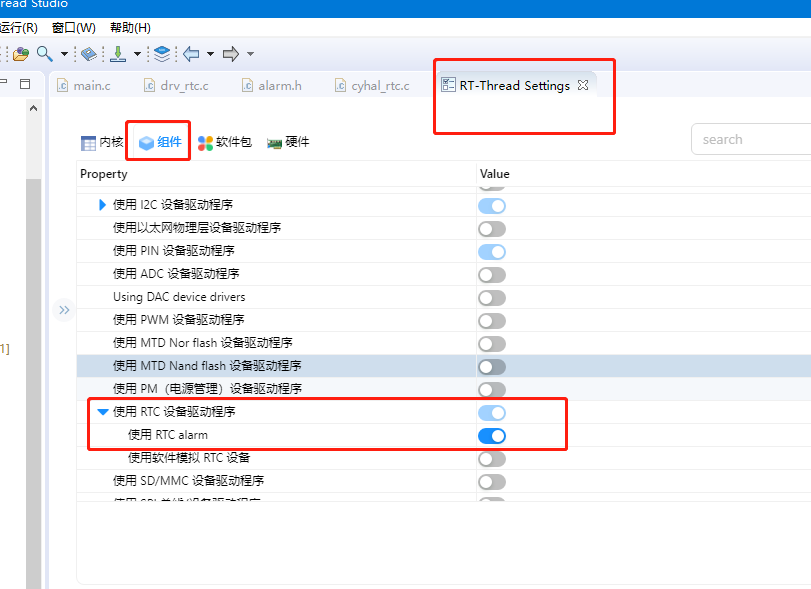This screenshot has height=589, width=811.
Task: Expand the 使用 I2C 设备驱动程序 row
Action: (x=102, y=205)
